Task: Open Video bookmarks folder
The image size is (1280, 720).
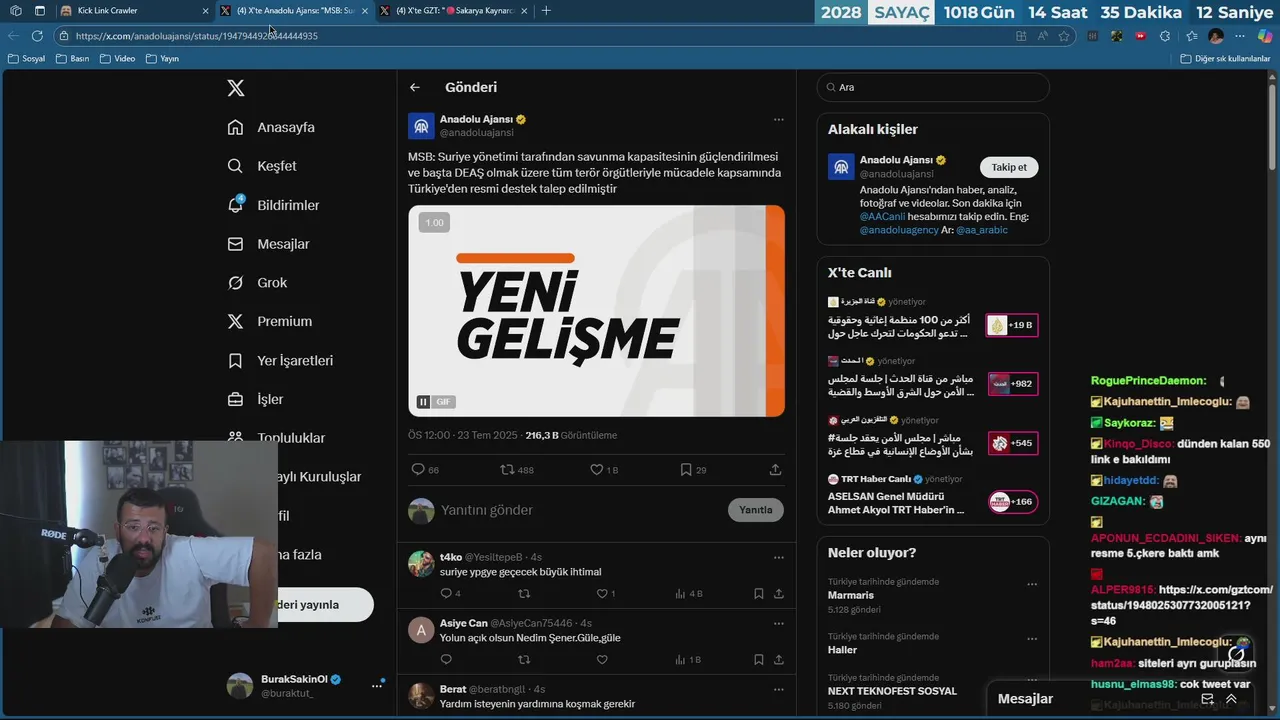Action: pos(118,59)
